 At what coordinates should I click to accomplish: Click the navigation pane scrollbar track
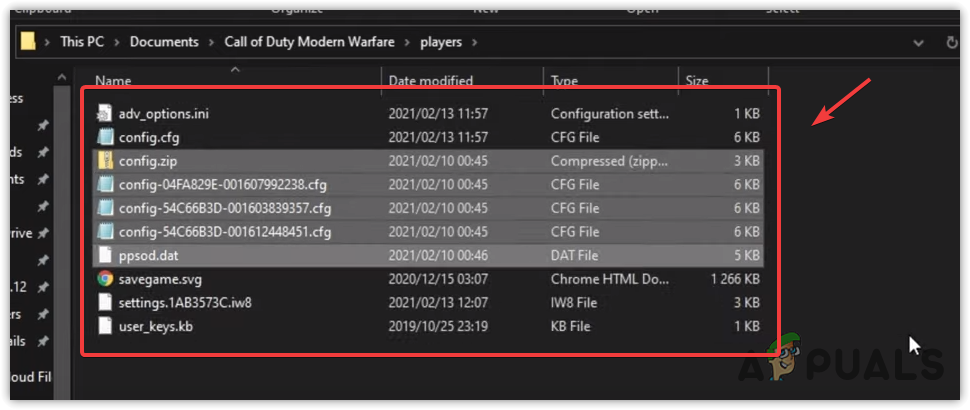[x=62, y=244]
